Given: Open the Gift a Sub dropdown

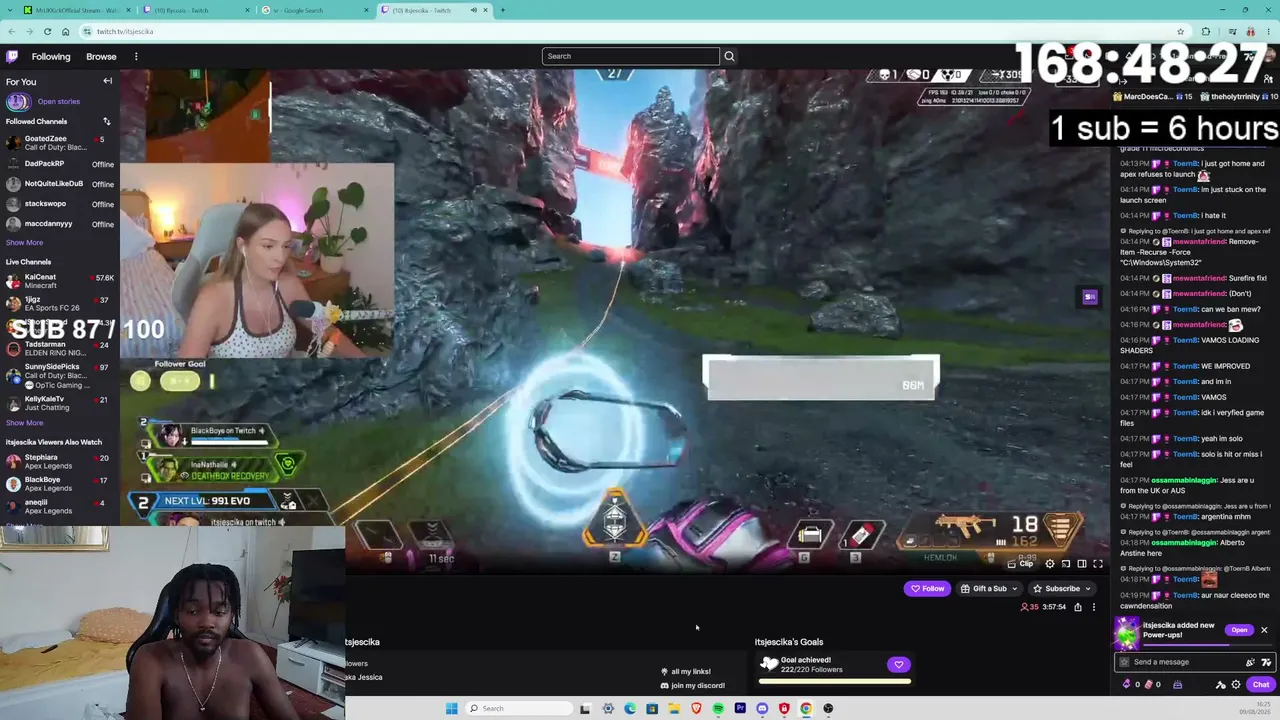Looking at the screenshot, I should [x=988, y=589].
